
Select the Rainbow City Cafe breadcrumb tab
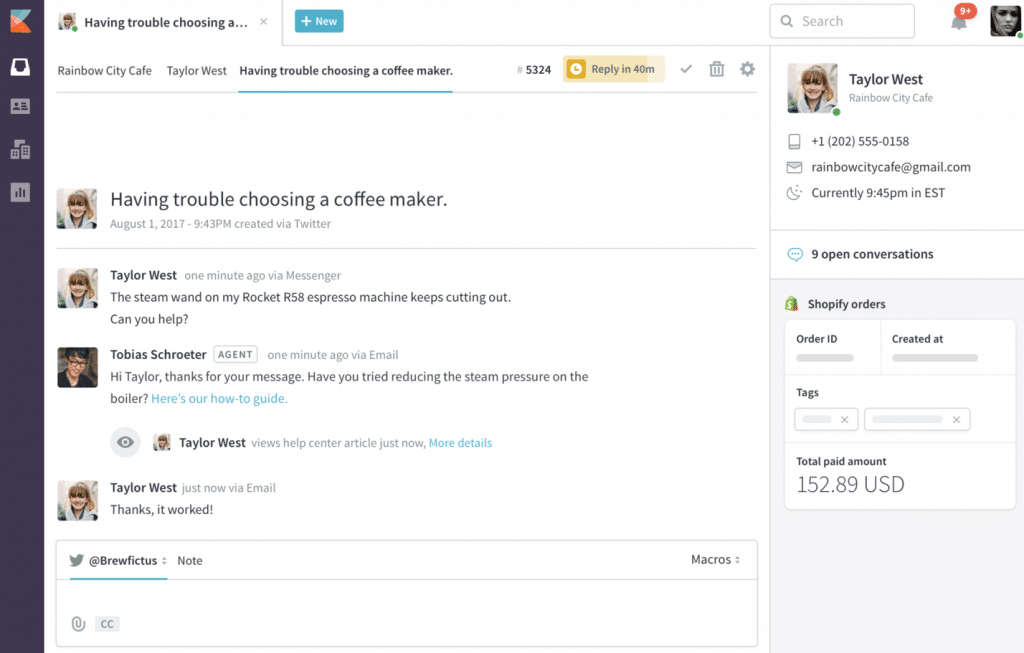(x=104, y=71)
